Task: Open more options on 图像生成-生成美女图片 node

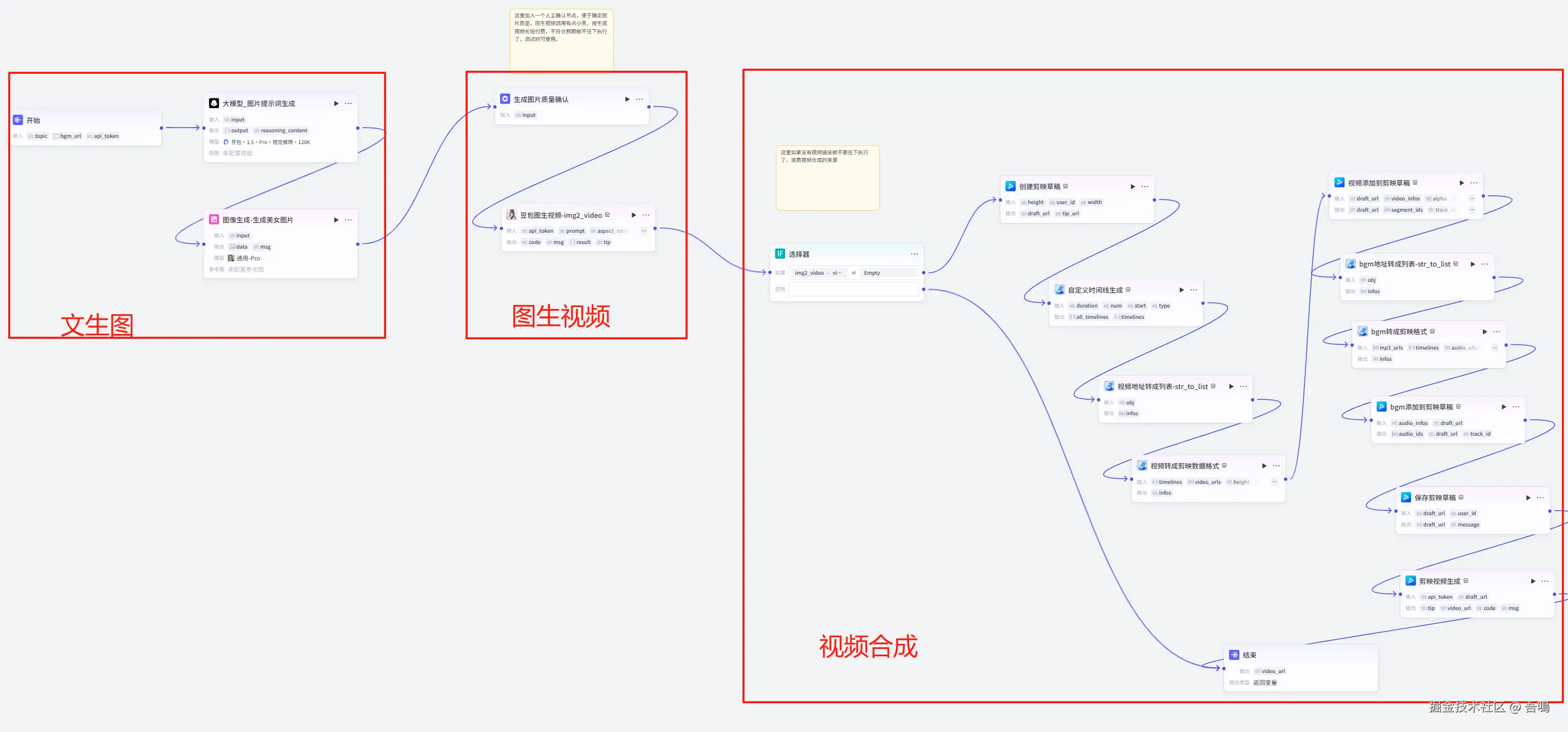Action: (x=348, y=220)
